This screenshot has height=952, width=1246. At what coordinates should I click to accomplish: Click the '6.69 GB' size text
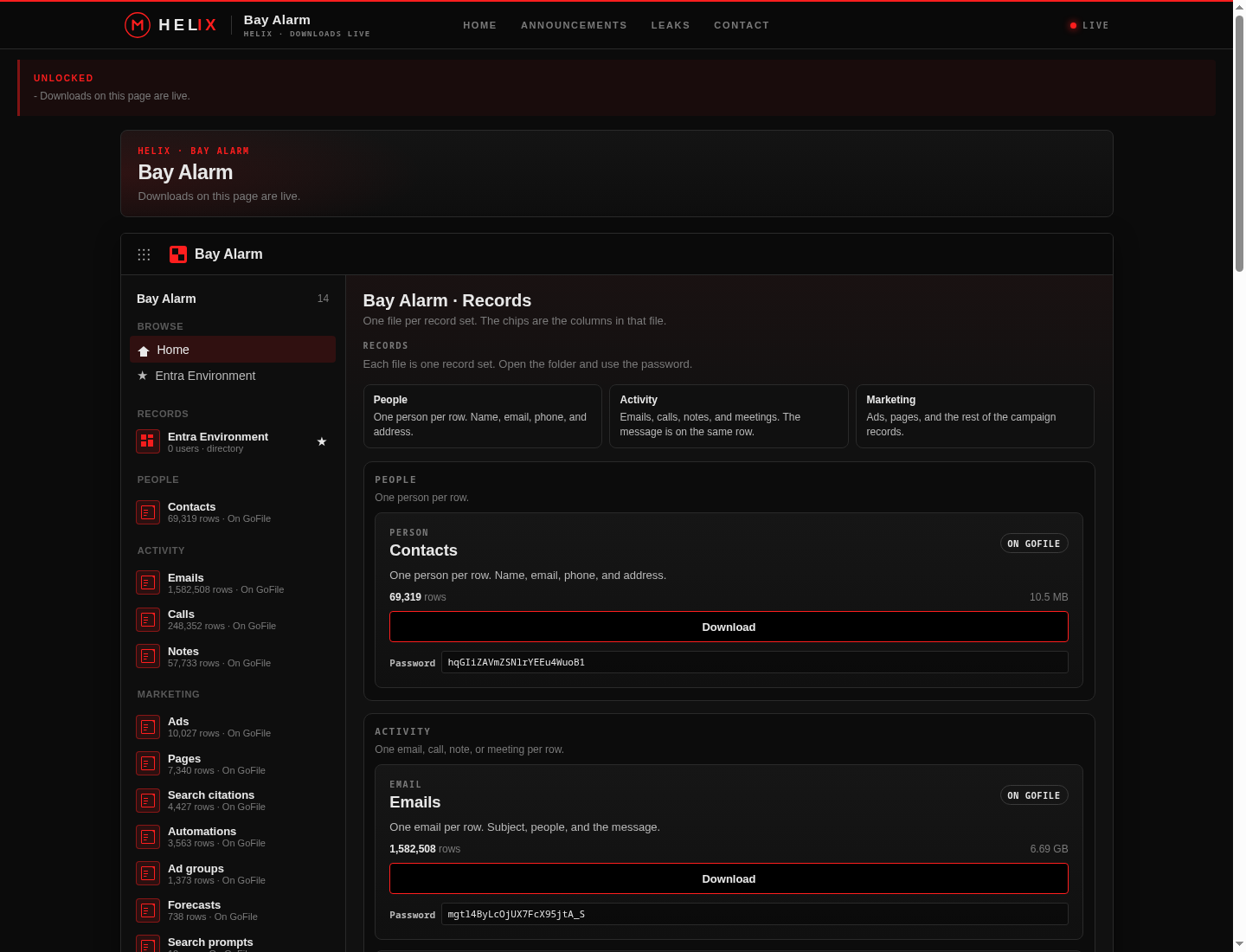(1049, 849)
